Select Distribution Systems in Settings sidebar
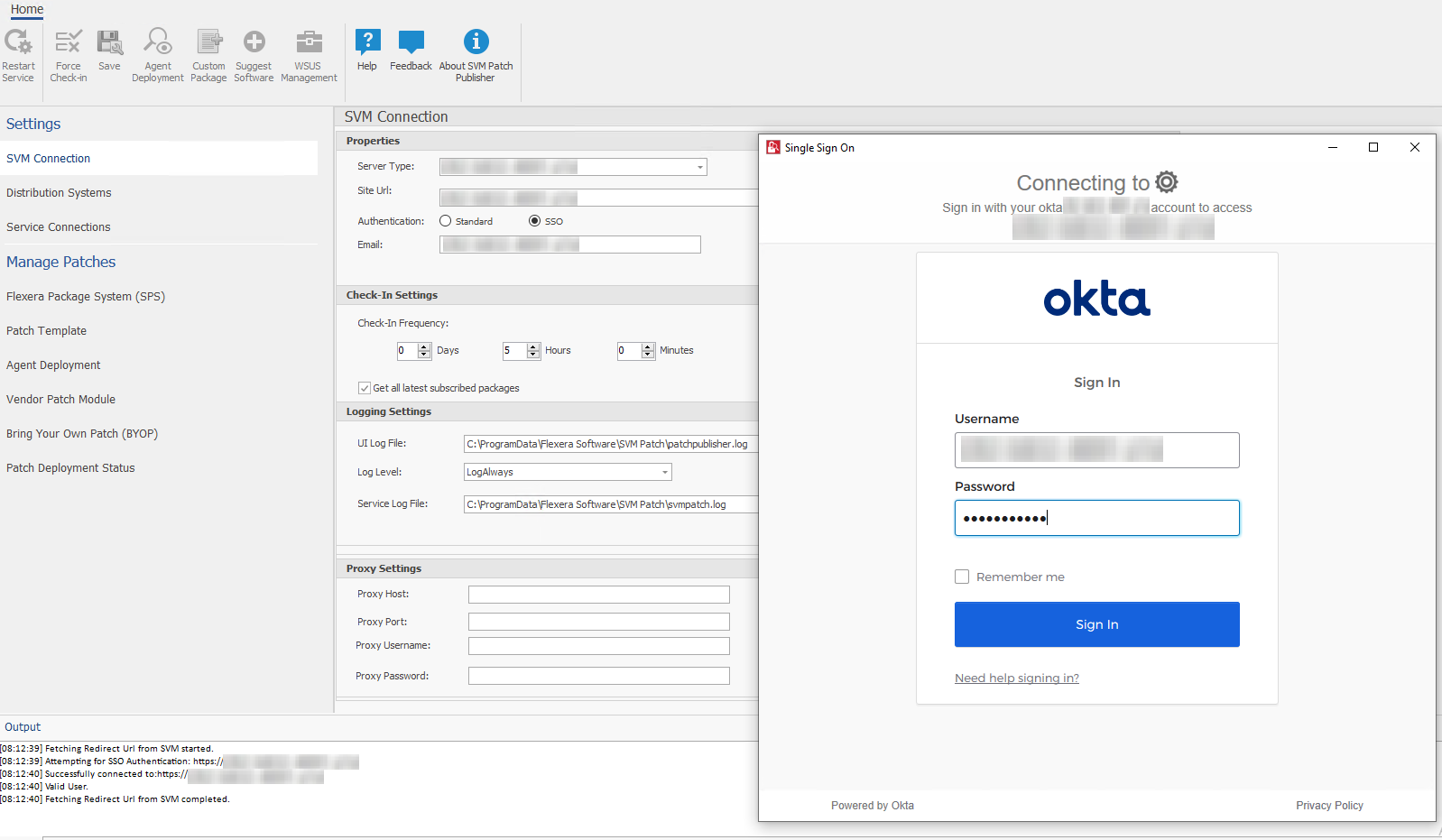The height and width of the screenshot is (840, 1442). pyautogui.click(x=59, y=193)
